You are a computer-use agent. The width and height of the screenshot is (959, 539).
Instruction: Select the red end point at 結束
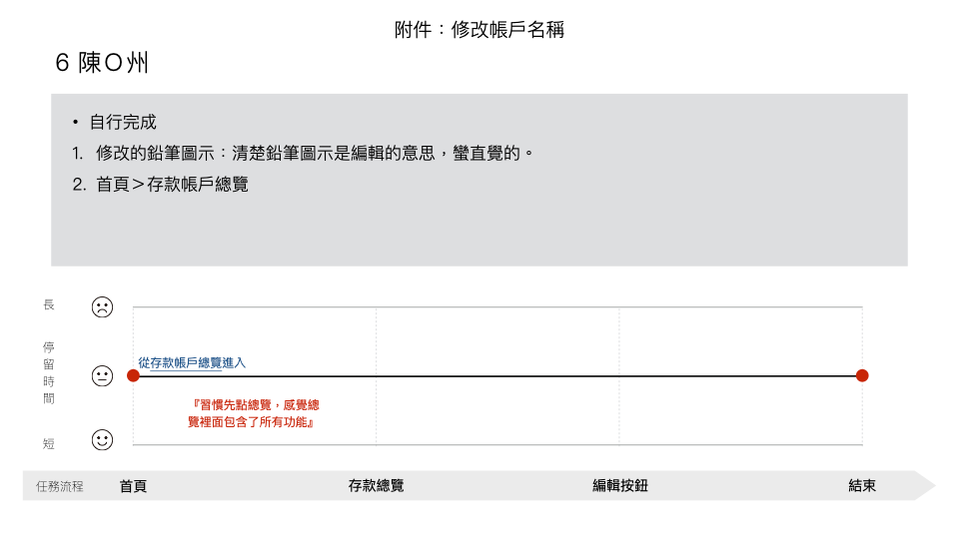862,376
